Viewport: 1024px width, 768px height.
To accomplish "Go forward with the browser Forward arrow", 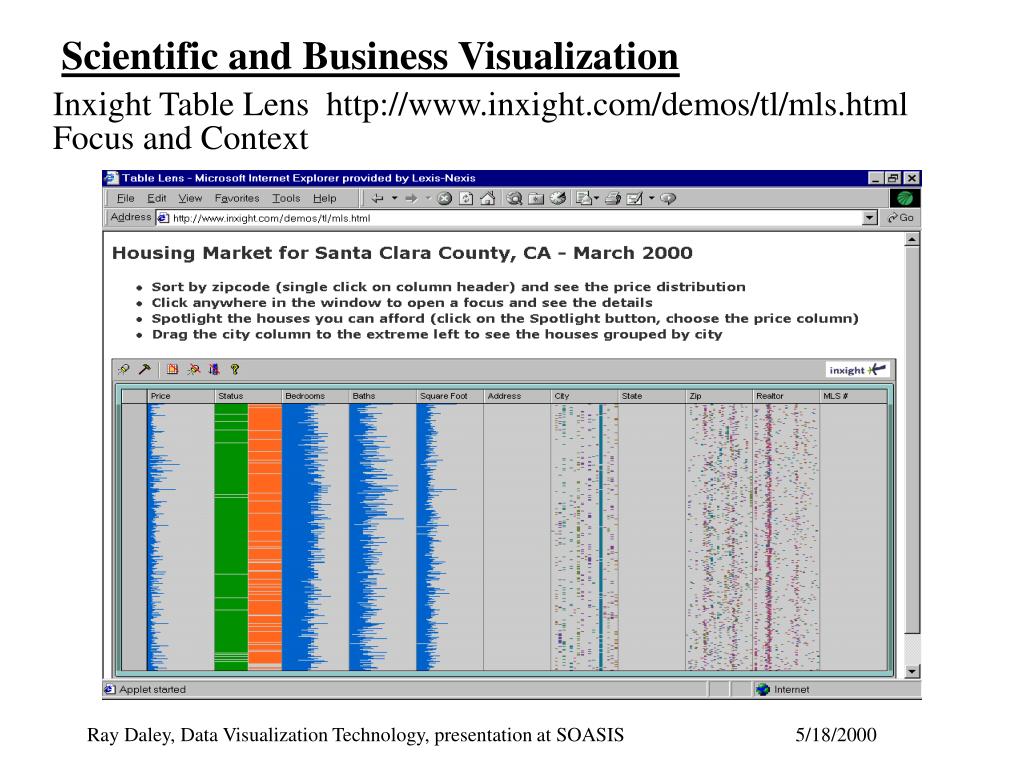I will point(411,199).
